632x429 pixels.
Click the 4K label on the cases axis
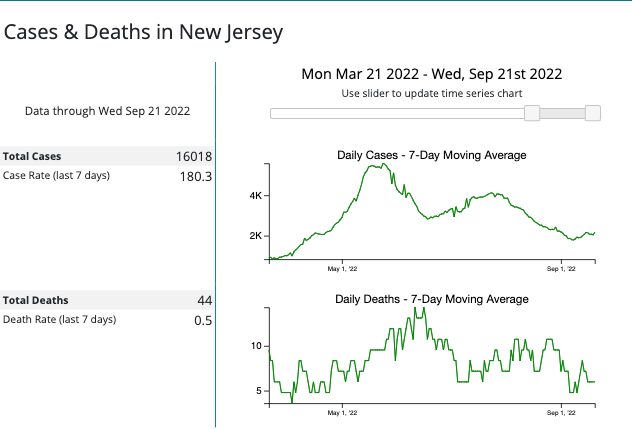pos(256,196)
